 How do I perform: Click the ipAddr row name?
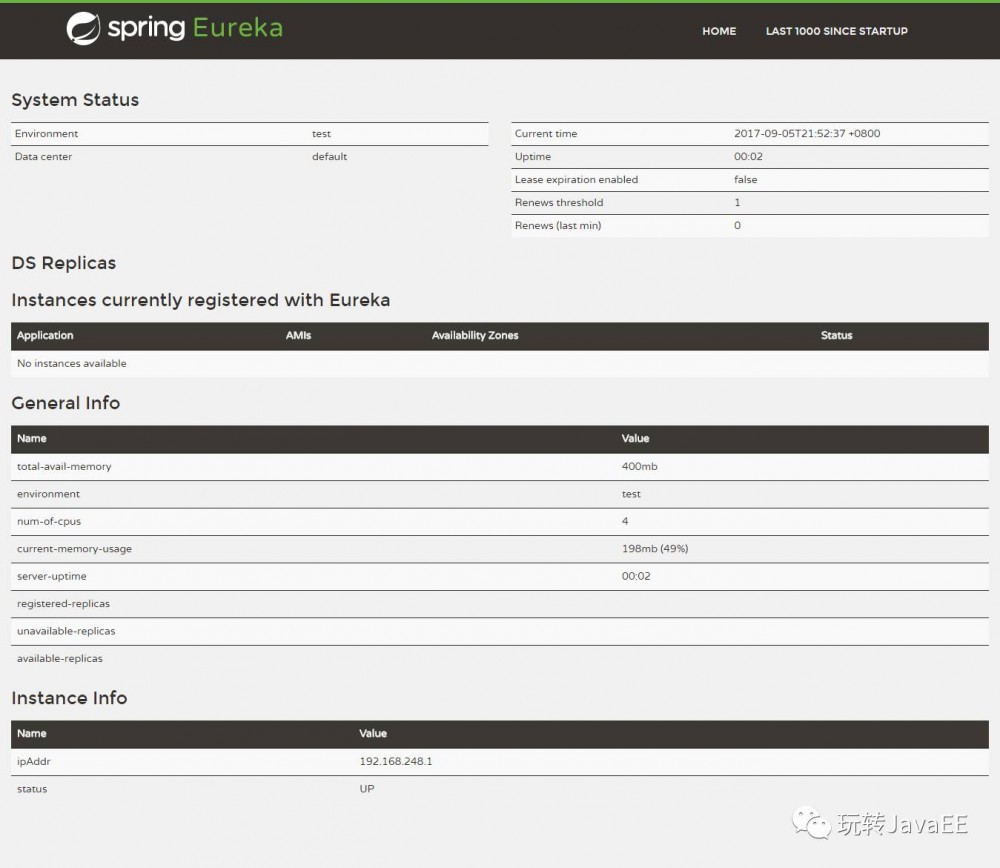point(34,761)
